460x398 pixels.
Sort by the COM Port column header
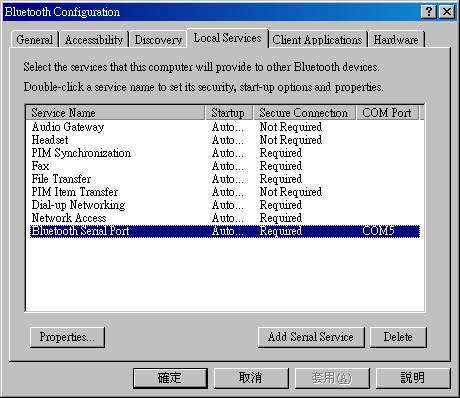point(387,113)
